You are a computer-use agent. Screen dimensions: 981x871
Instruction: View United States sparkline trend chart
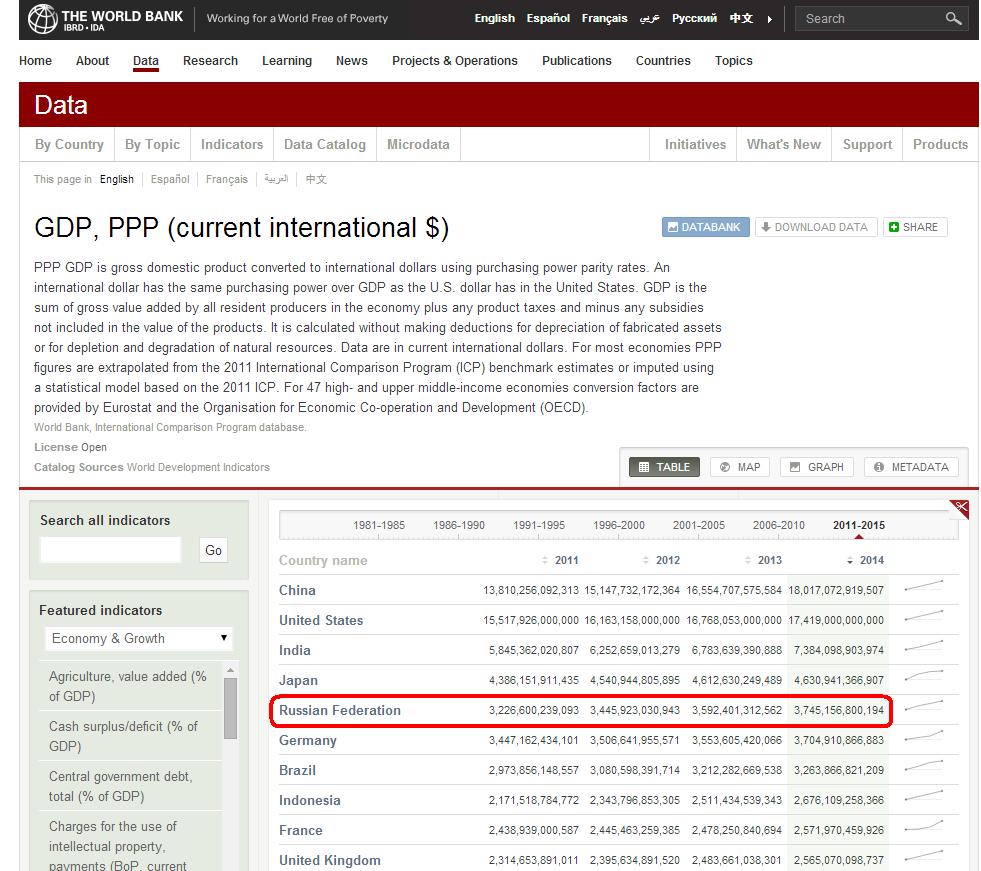923,616
